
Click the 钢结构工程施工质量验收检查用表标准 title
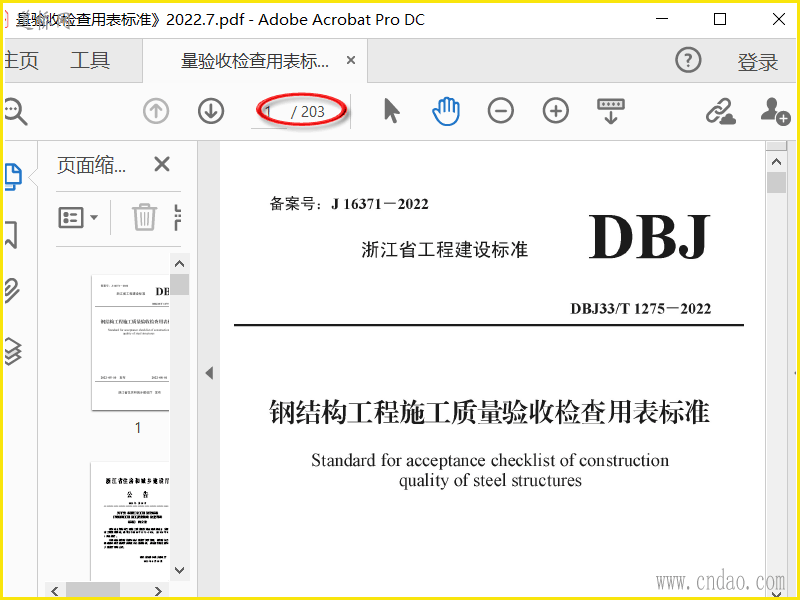click(489, 412)
